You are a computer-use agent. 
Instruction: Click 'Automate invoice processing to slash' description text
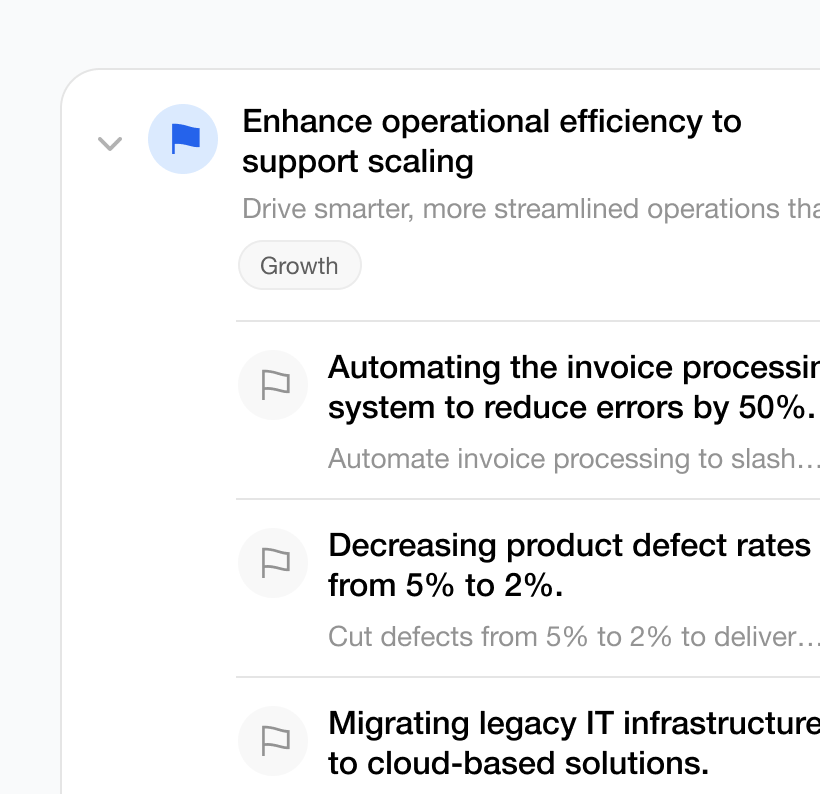tap(560, 459)
